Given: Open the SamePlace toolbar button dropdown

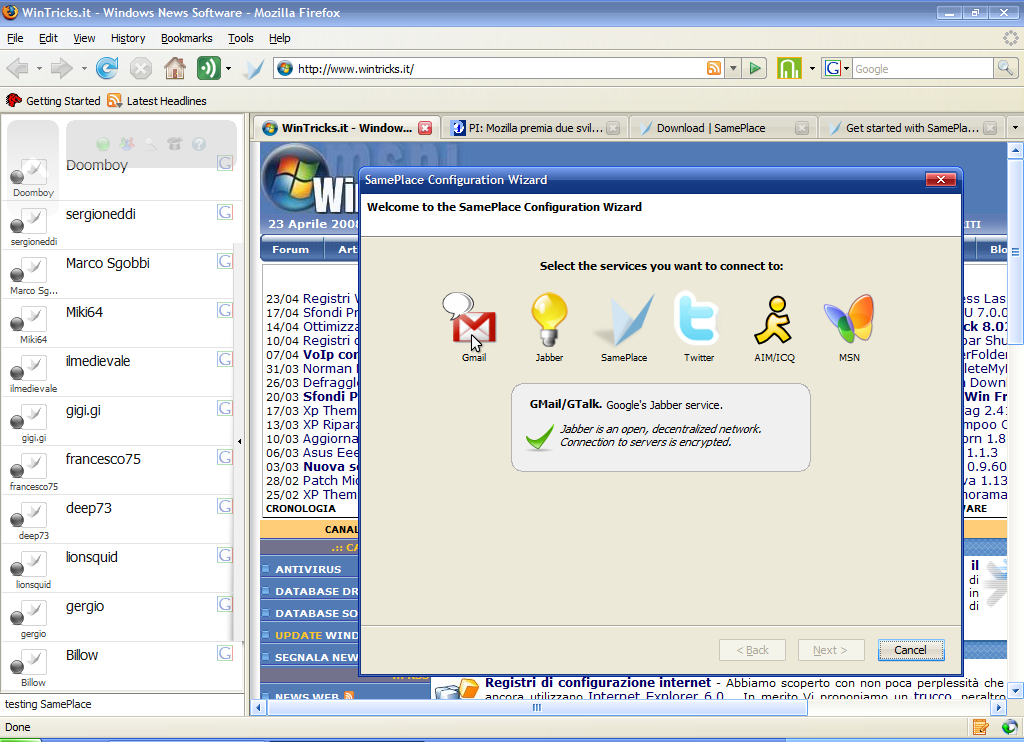Looking at the screenshot, I should (228, 69).
